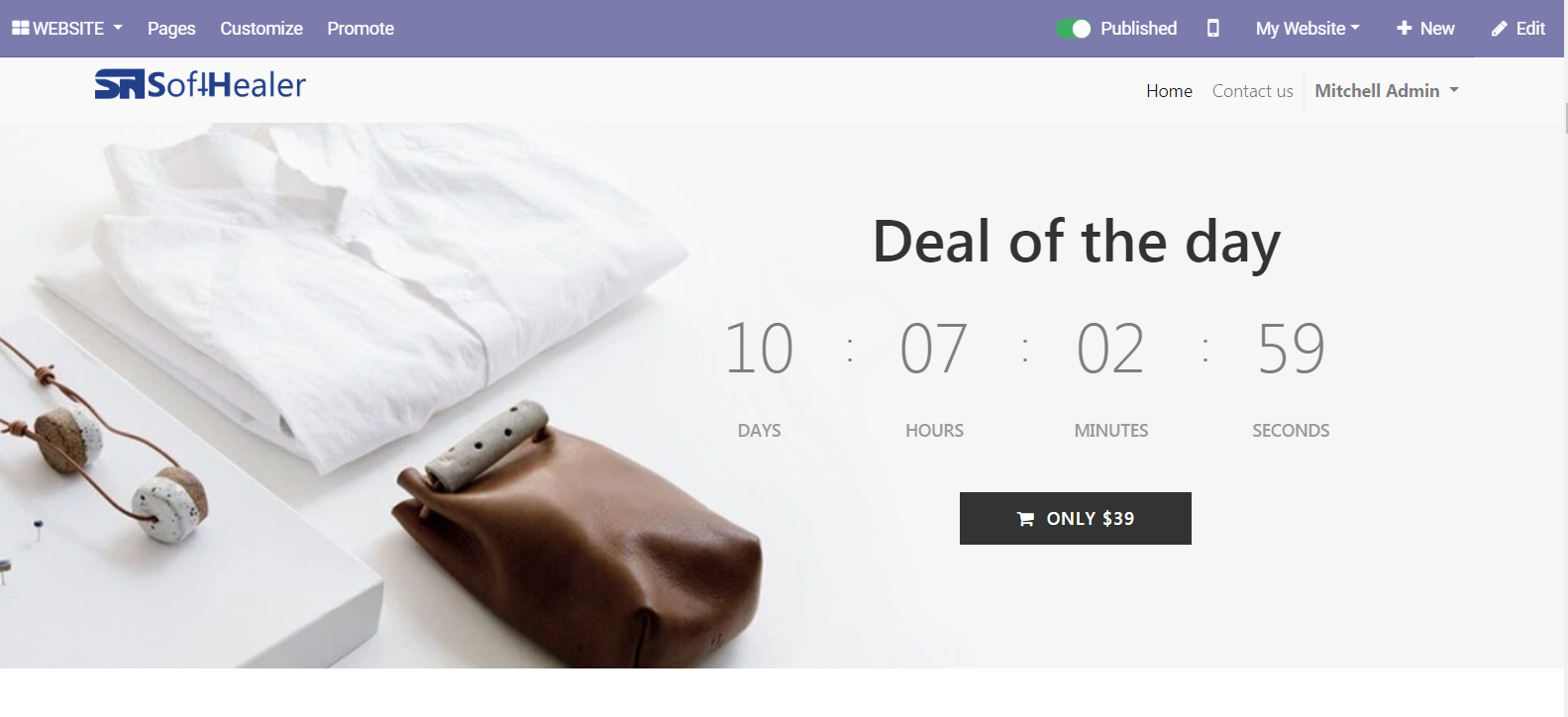Click the WEBSITE apps grid icon
1568x717 pixels.
(20, 28)
